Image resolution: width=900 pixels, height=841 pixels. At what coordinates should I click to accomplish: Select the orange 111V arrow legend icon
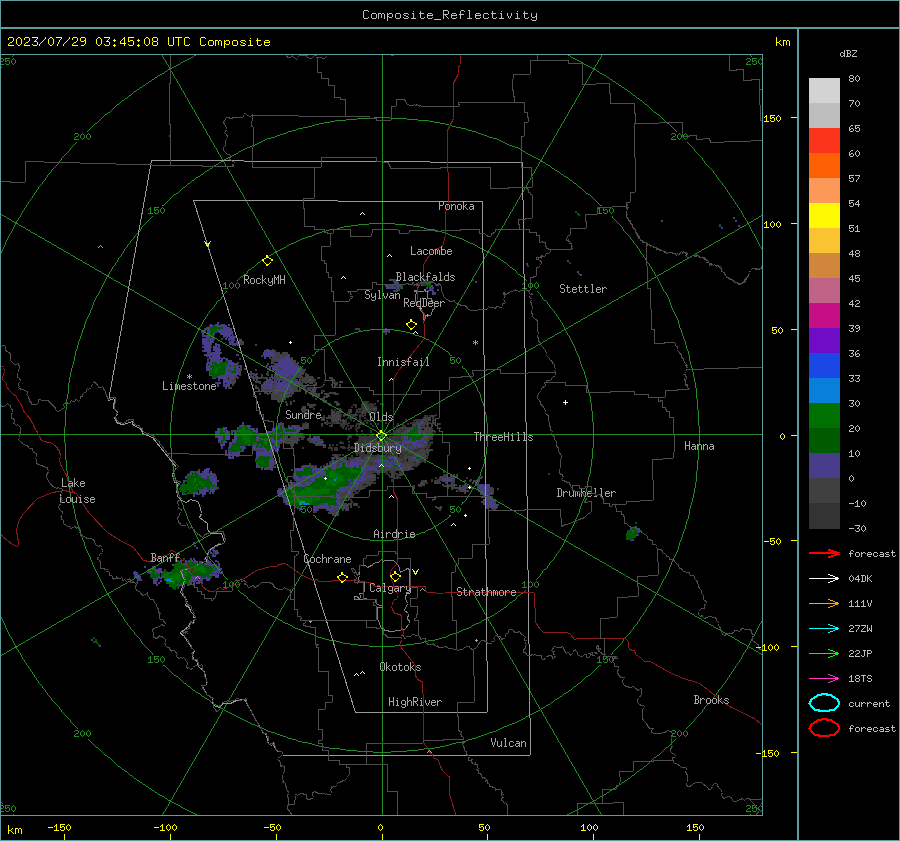(824, 603)
